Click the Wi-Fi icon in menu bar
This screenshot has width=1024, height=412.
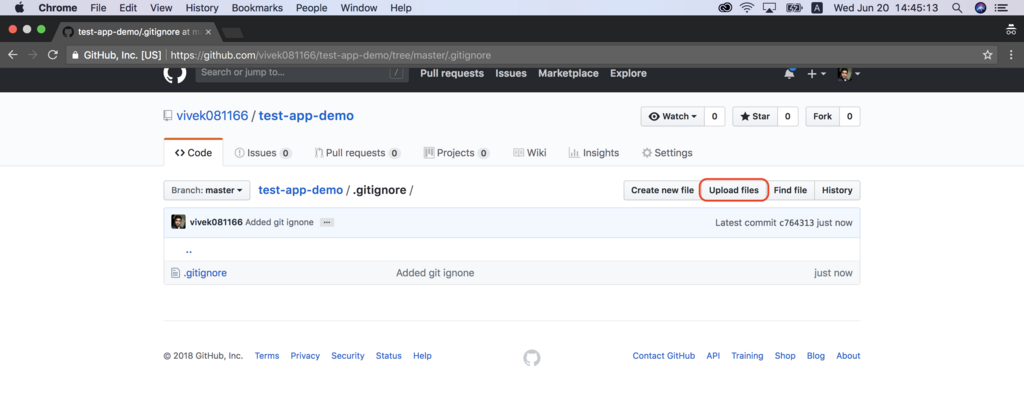pos(746,8)
